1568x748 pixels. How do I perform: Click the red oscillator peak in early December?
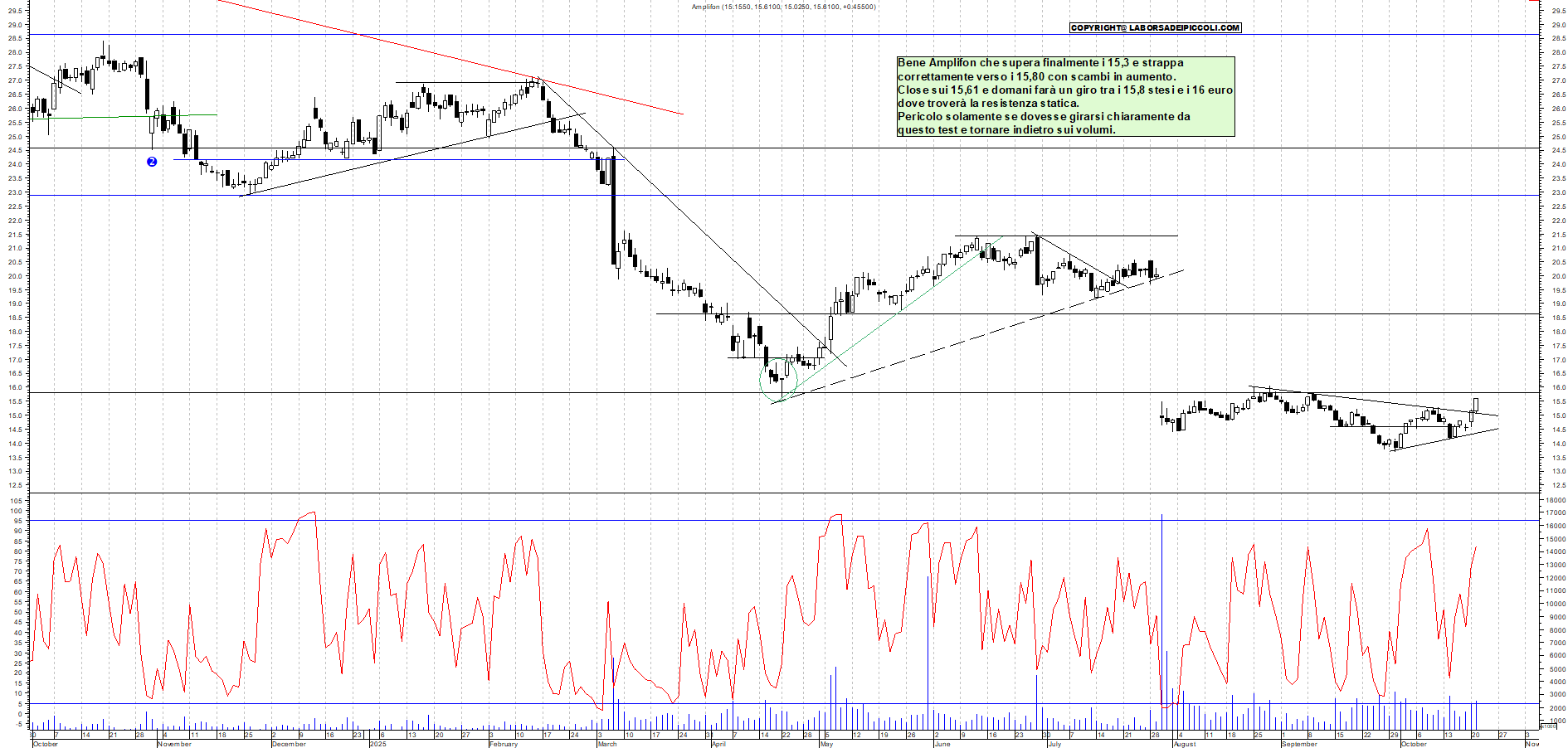tap(311, 513)
